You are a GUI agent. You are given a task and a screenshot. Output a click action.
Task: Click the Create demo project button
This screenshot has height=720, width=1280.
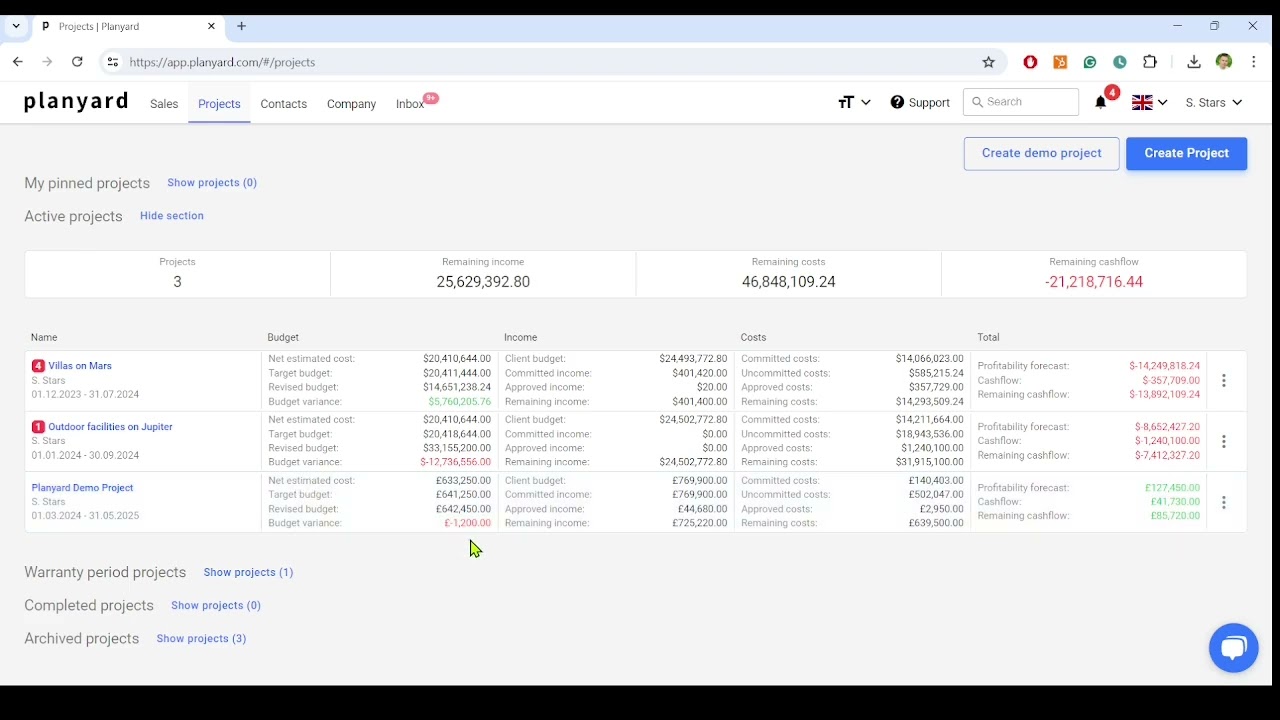(x=1041, y=153)
